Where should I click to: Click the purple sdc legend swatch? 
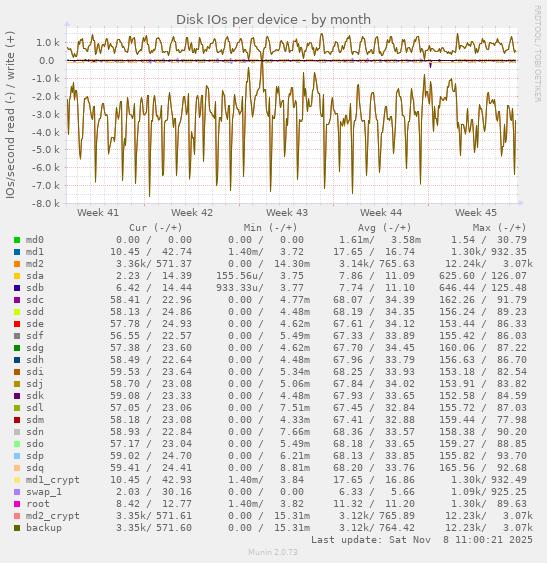(x=17, y=300)
